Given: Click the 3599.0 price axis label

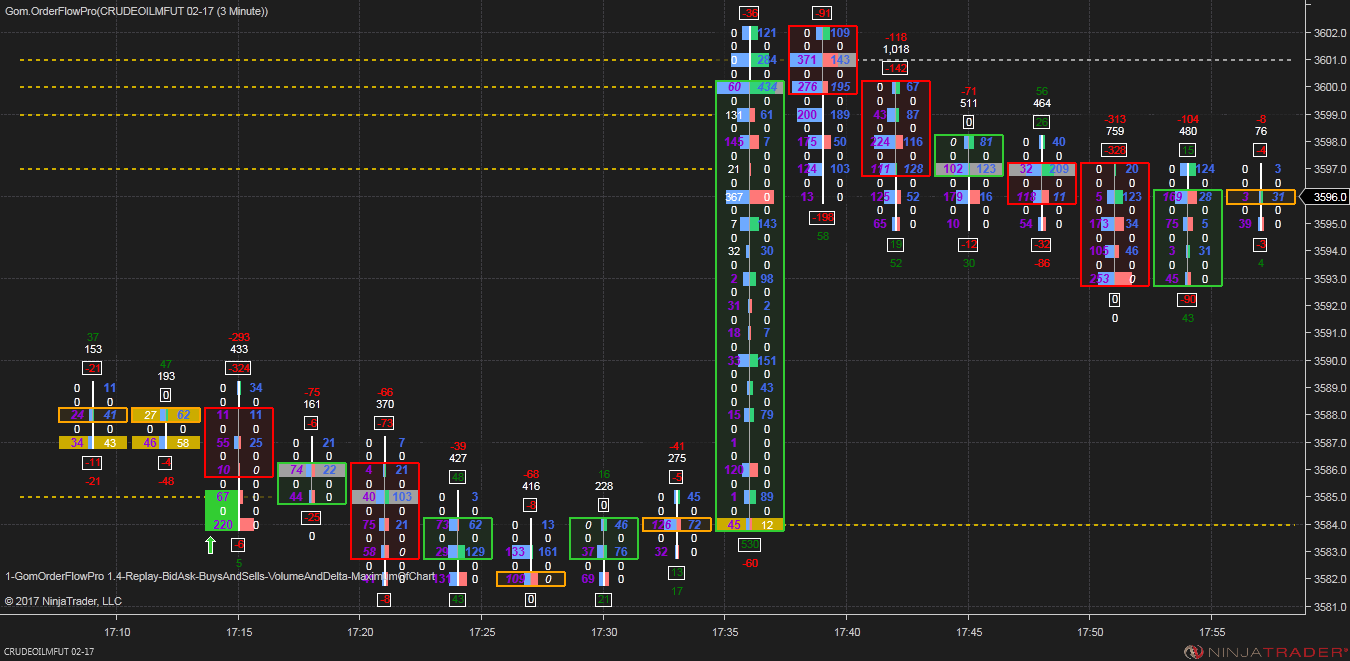Looking at the screenshot, I should pyautogui.click(x=1330, y=115).
